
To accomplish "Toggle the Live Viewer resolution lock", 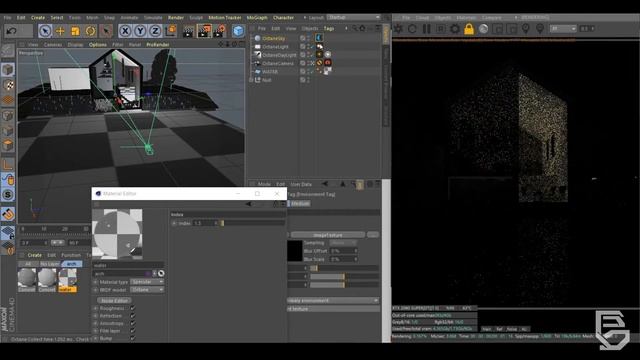I will click(x=469, y=29).
